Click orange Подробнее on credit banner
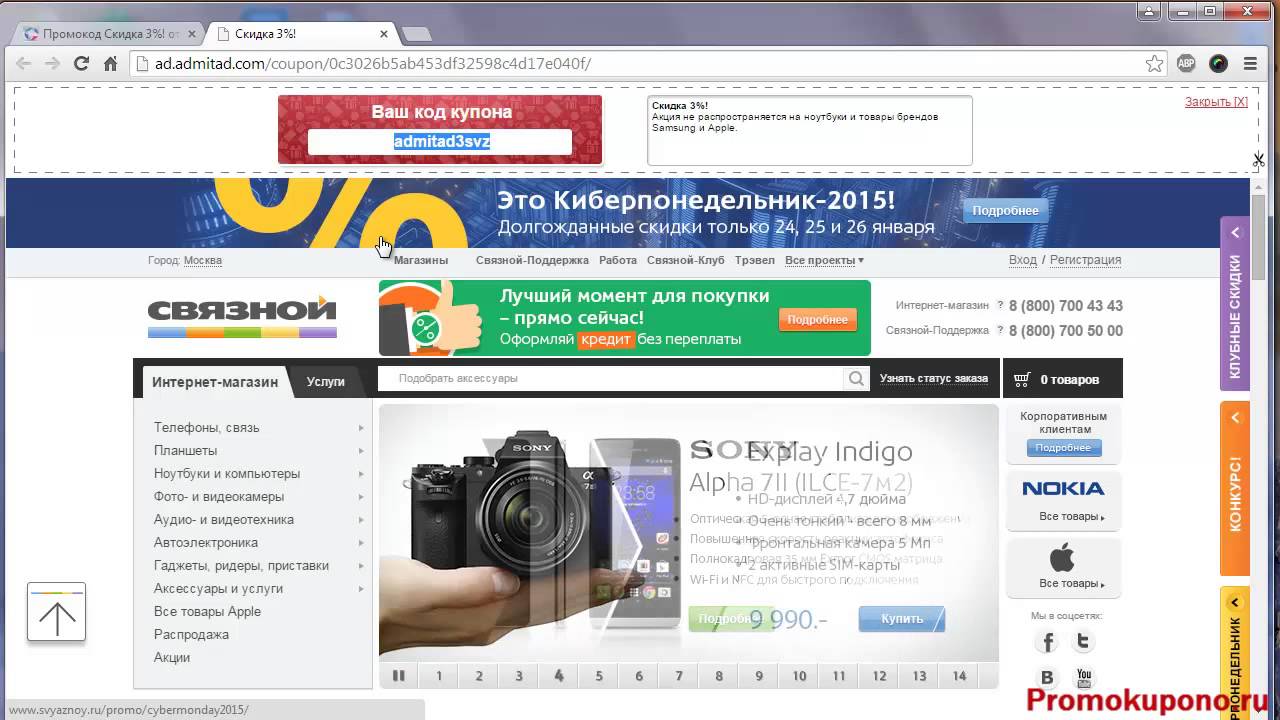Viewport: 1280px width, 720px height. [817, 319]
